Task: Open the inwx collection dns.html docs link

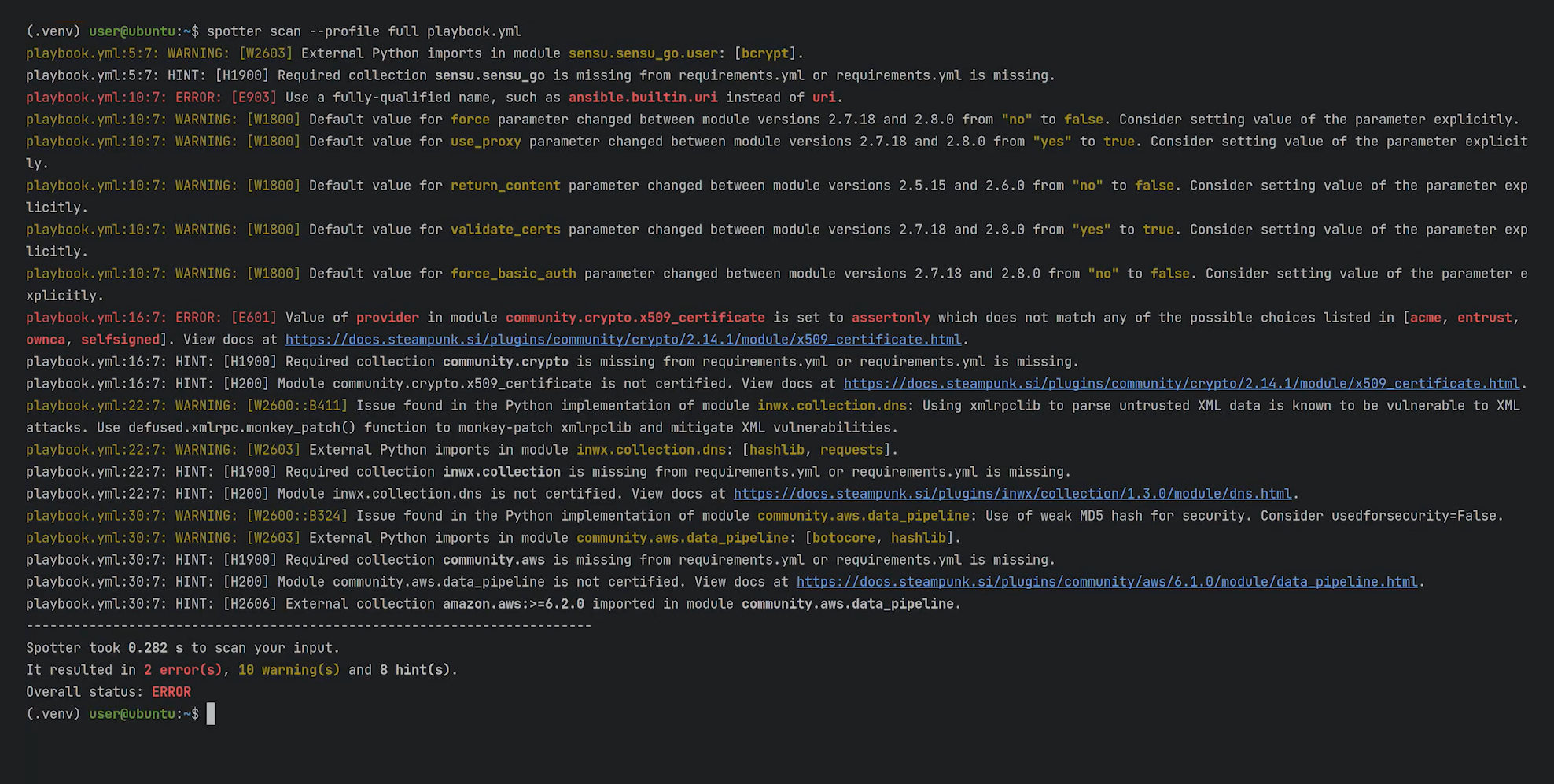Action: 1012,494
